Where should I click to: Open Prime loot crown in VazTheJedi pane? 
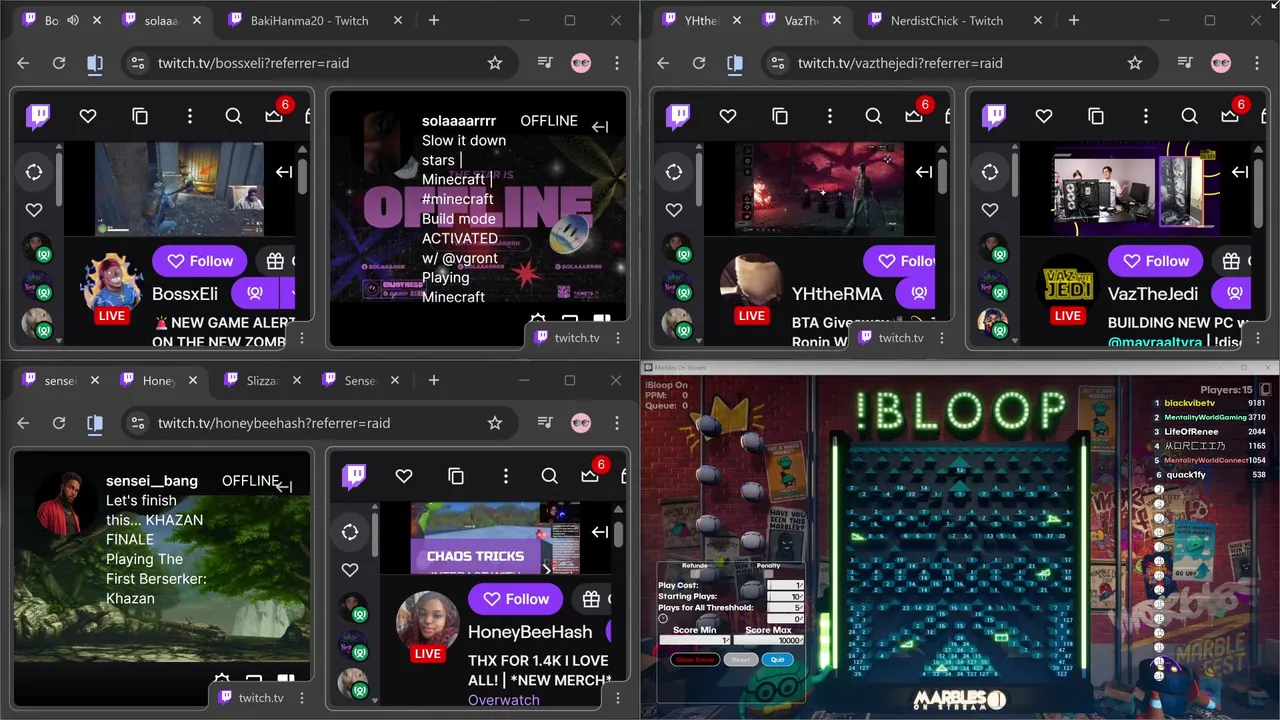pyautogui.click(x=1231, y=115)
